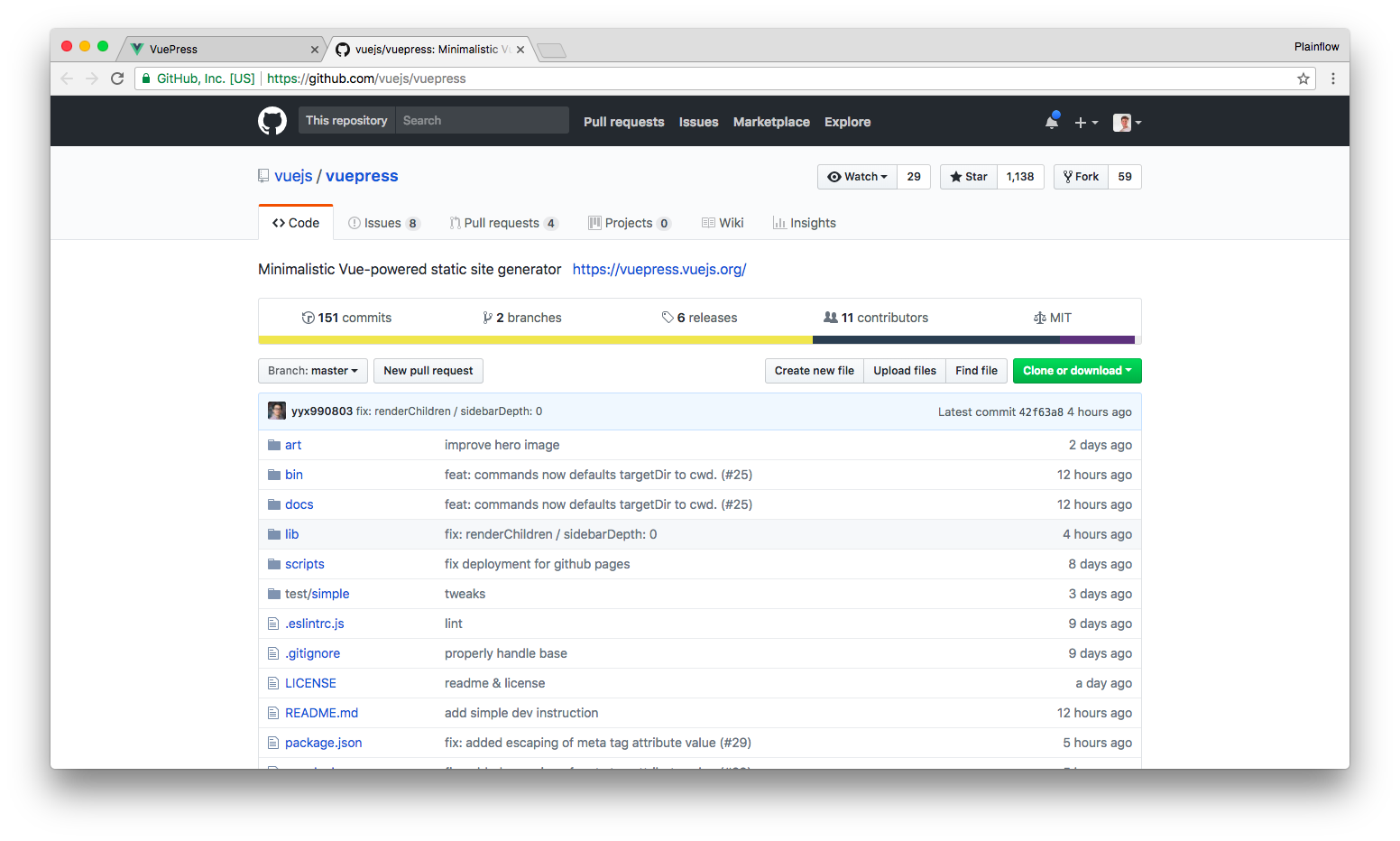Image resolution: width=1400 pixels, height=841 pixels.
Task: Open Marketplace in the header
Action: coord(771,122)
